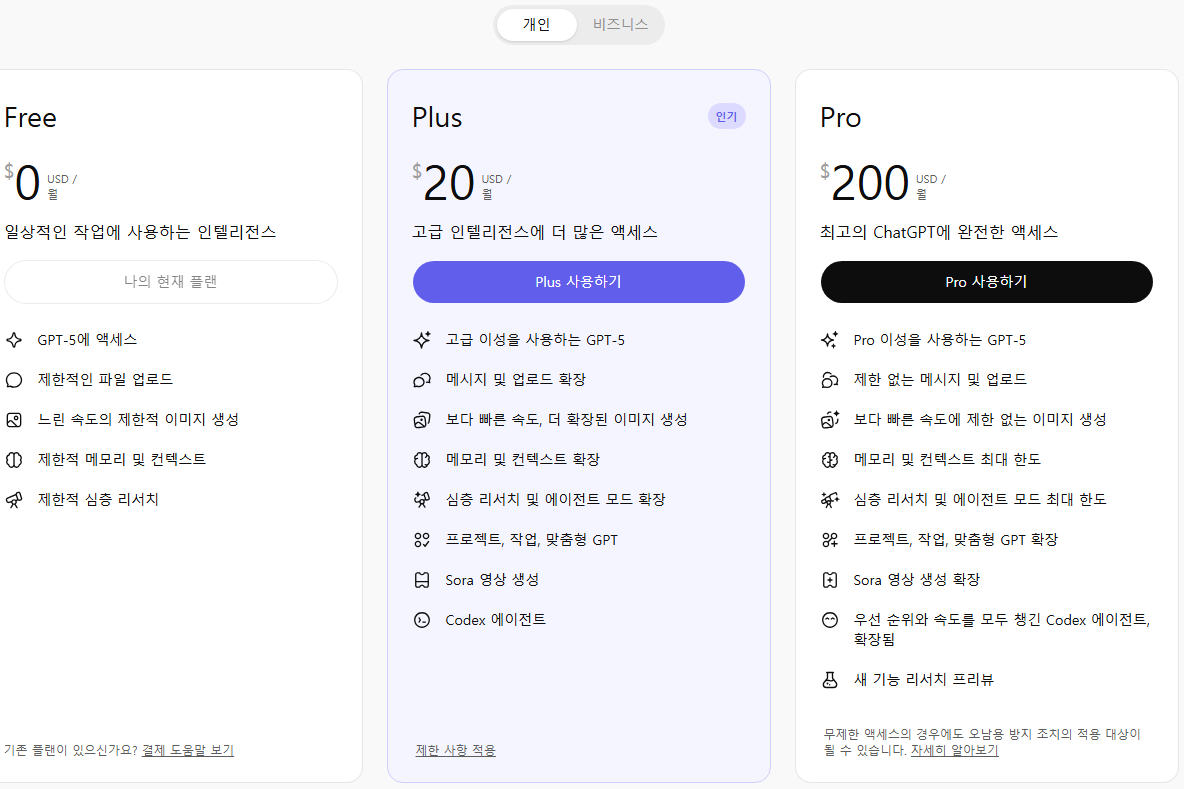Click the brain icon for 컨텍스트 최대 한도
1184x789 pixels.
830,460
